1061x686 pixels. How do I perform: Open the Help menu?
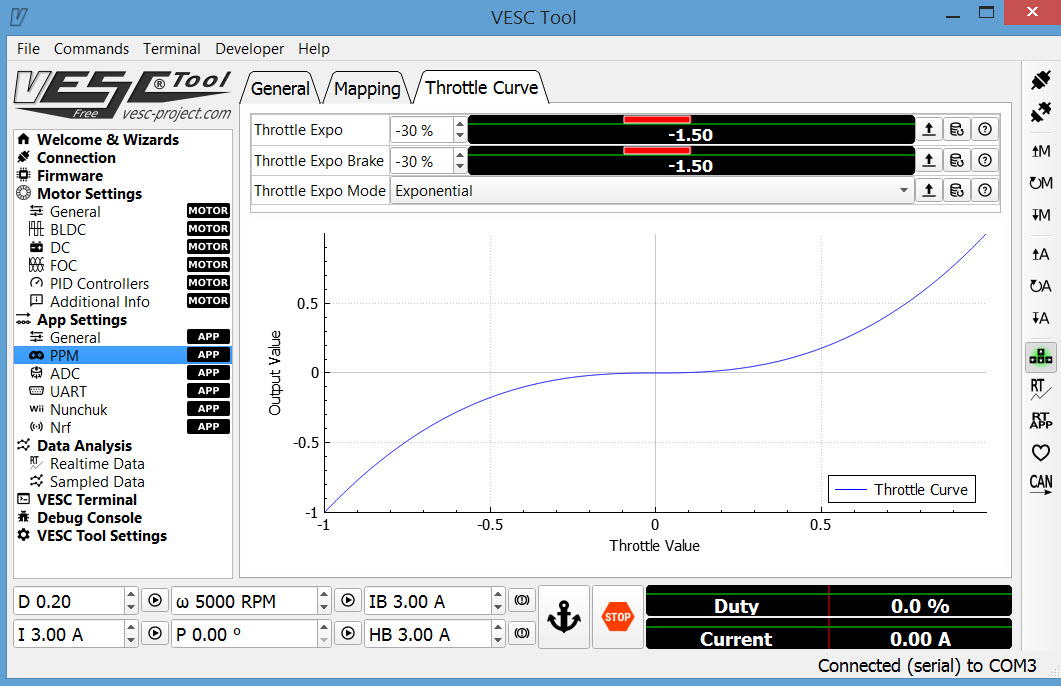pos(314,49)
